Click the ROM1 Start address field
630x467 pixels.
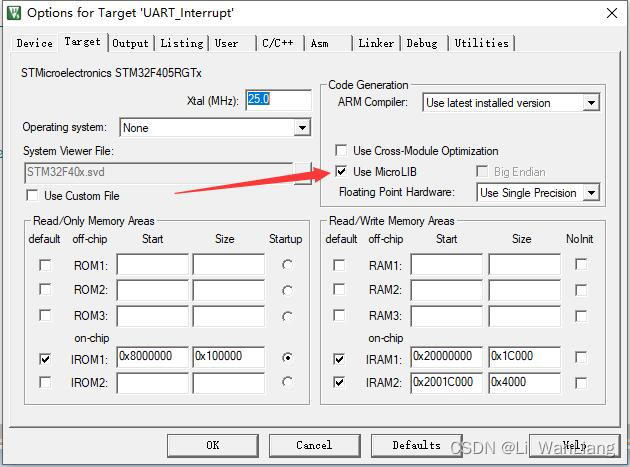[x=152, y=264]
